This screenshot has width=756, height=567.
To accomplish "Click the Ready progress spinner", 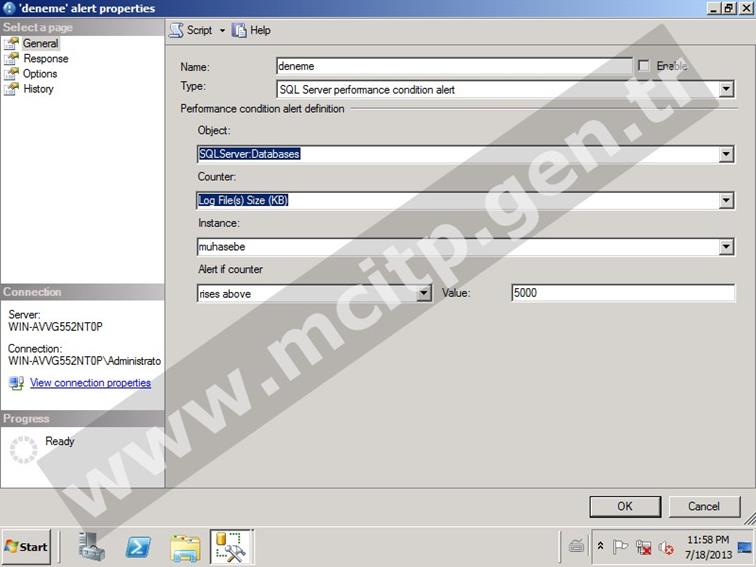I will click(23, 449).
